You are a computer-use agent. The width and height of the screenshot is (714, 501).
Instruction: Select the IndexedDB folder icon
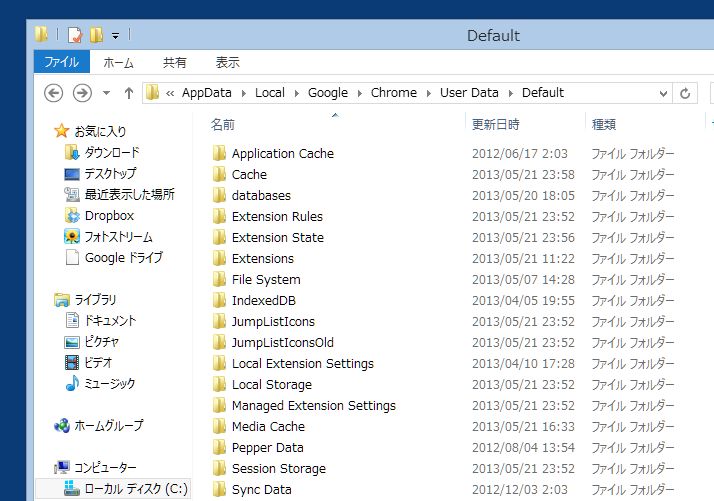219,300
